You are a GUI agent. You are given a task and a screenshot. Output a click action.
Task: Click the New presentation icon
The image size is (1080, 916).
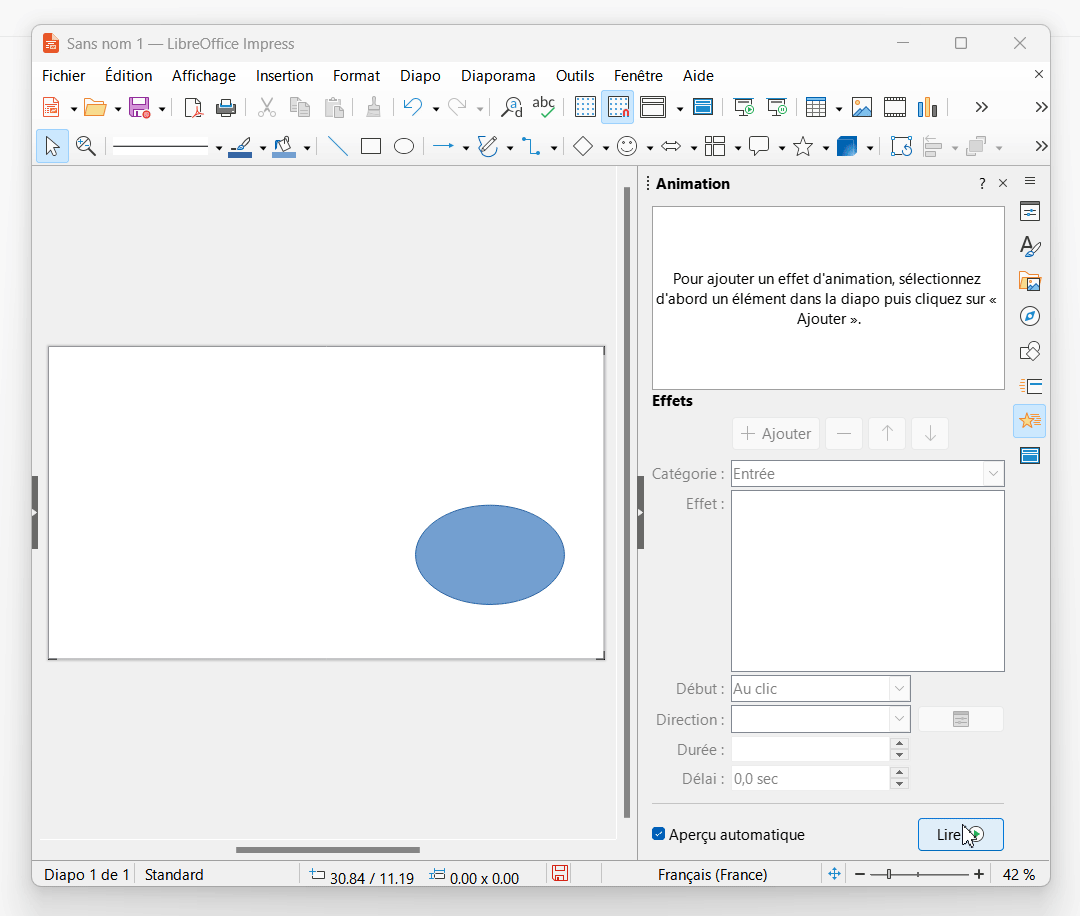(51, 107)
